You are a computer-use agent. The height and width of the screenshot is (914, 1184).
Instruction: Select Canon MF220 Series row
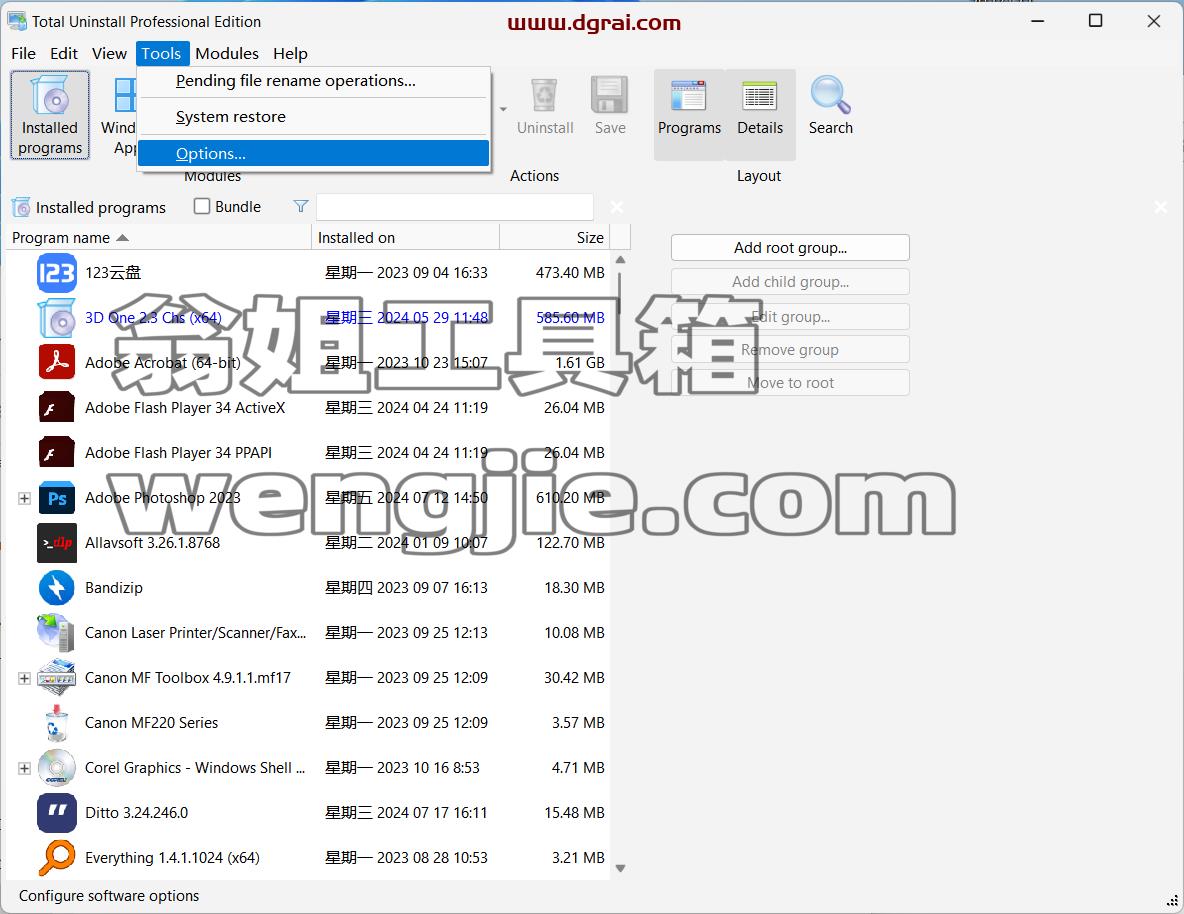pos(308,723)
